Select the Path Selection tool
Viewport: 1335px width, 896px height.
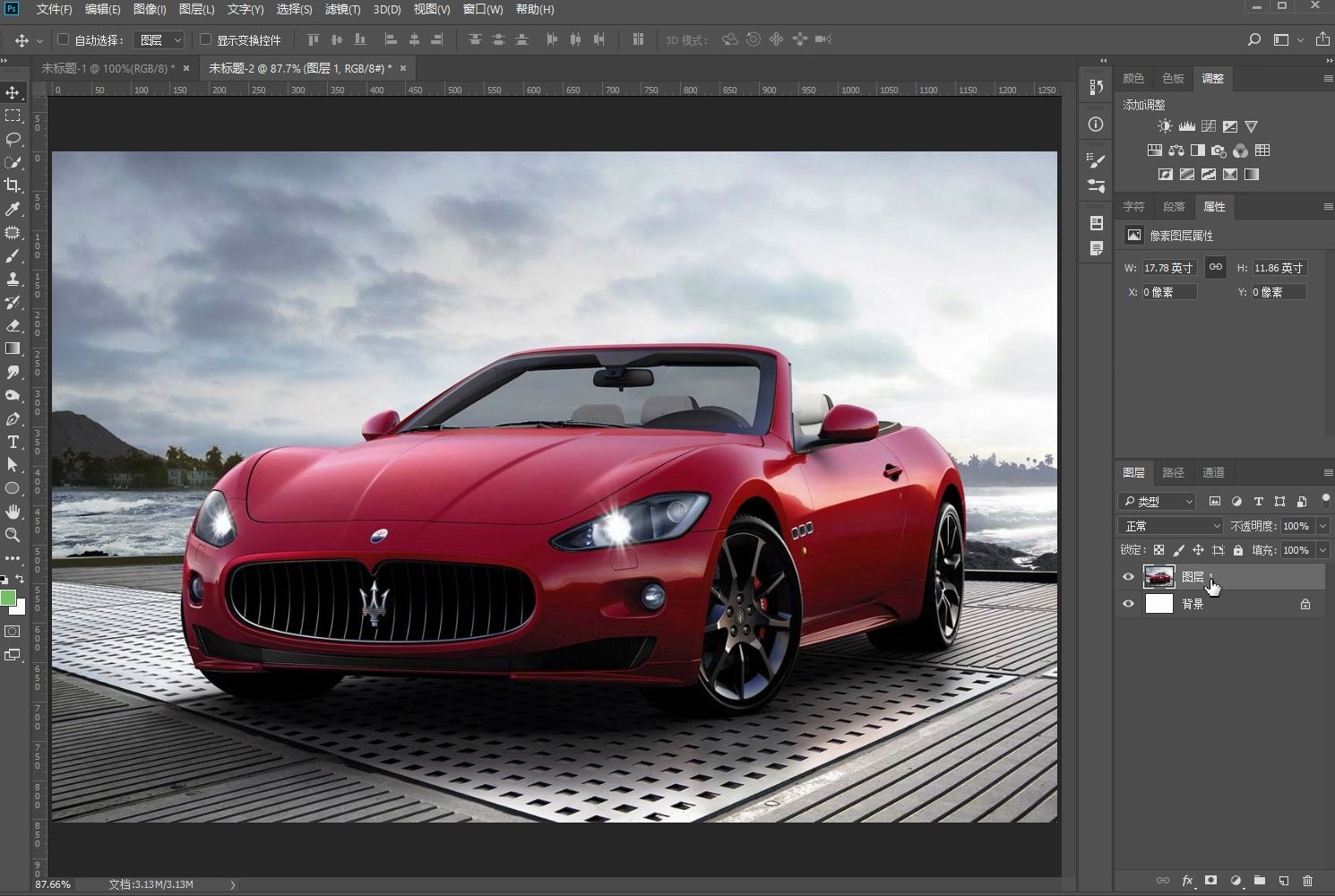pyautogui.click(x=13, y=465)
